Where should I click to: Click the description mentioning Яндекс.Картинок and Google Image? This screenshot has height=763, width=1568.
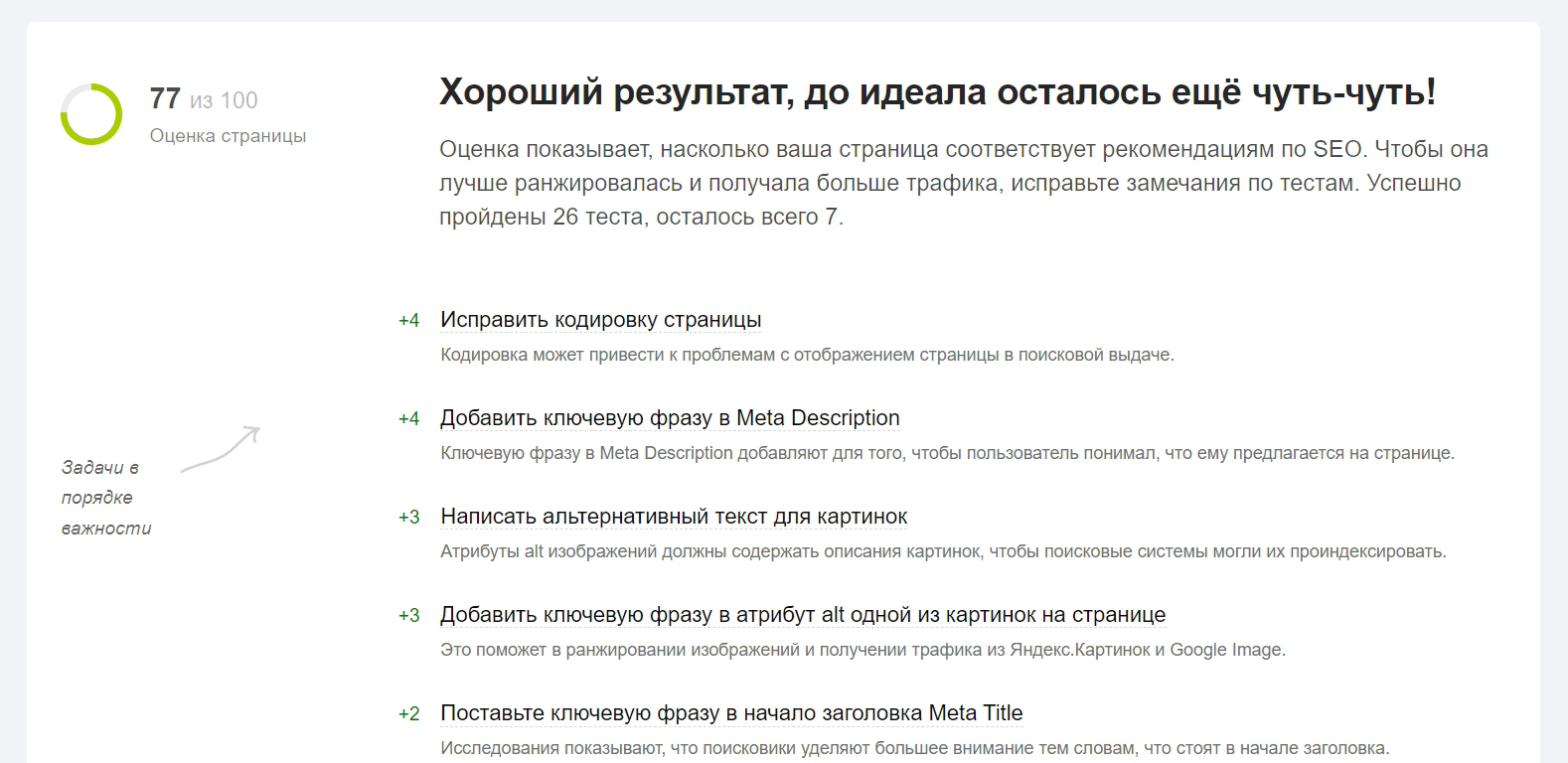tap(862, 651)
